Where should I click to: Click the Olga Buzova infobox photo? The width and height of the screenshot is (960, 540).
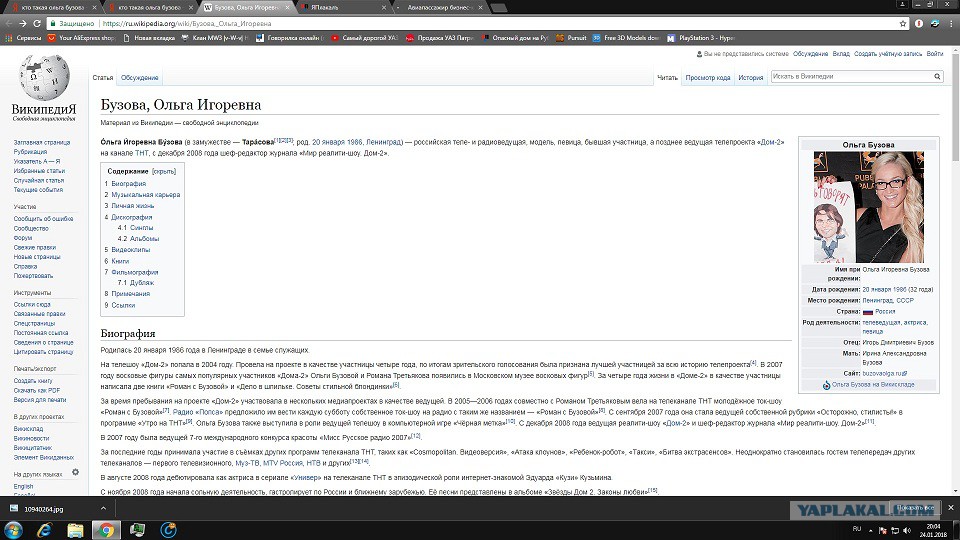click(x=868, y=207)
